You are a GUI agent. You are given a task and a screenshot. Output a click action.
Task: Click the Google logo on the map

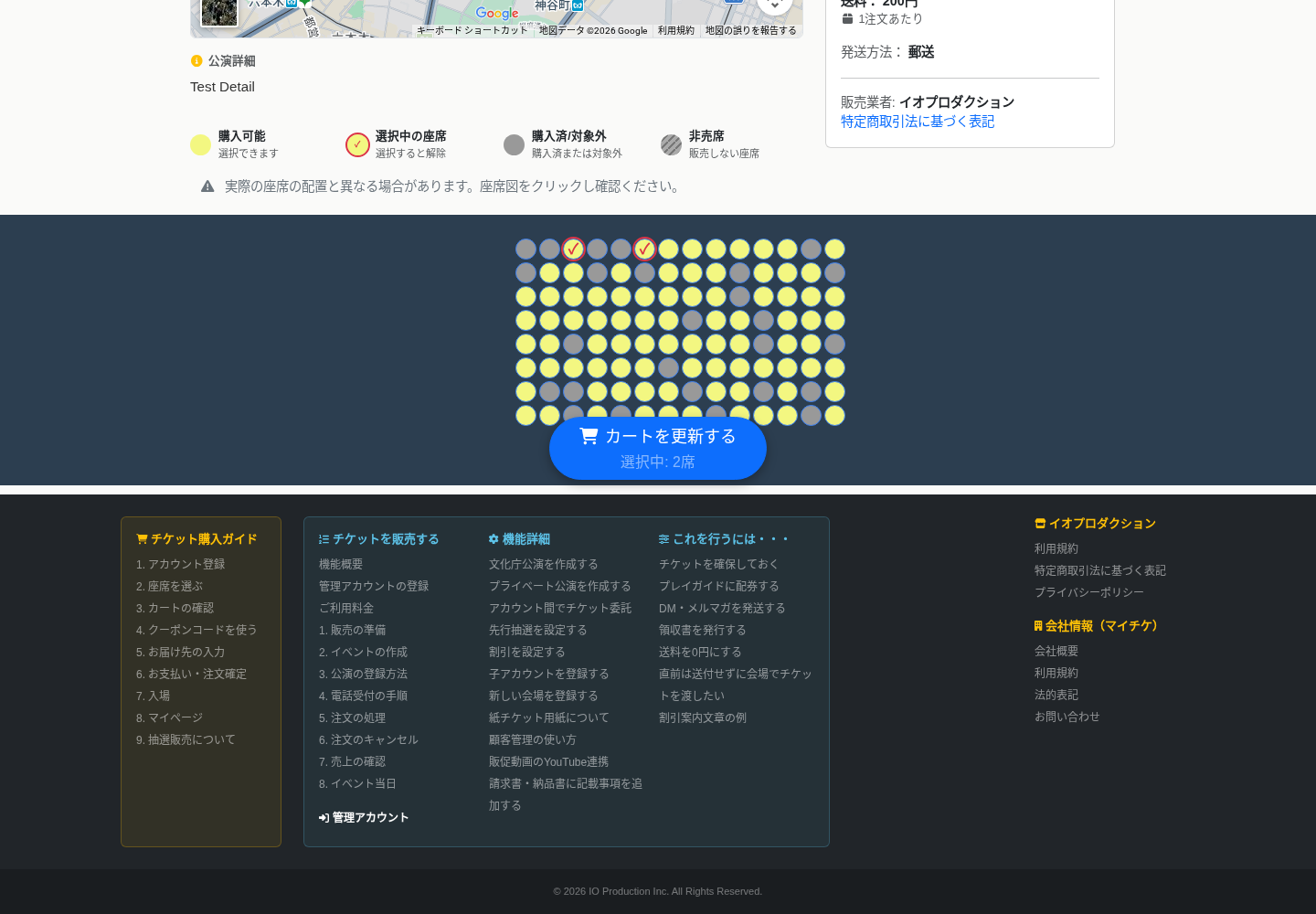[x=497, y=13]
